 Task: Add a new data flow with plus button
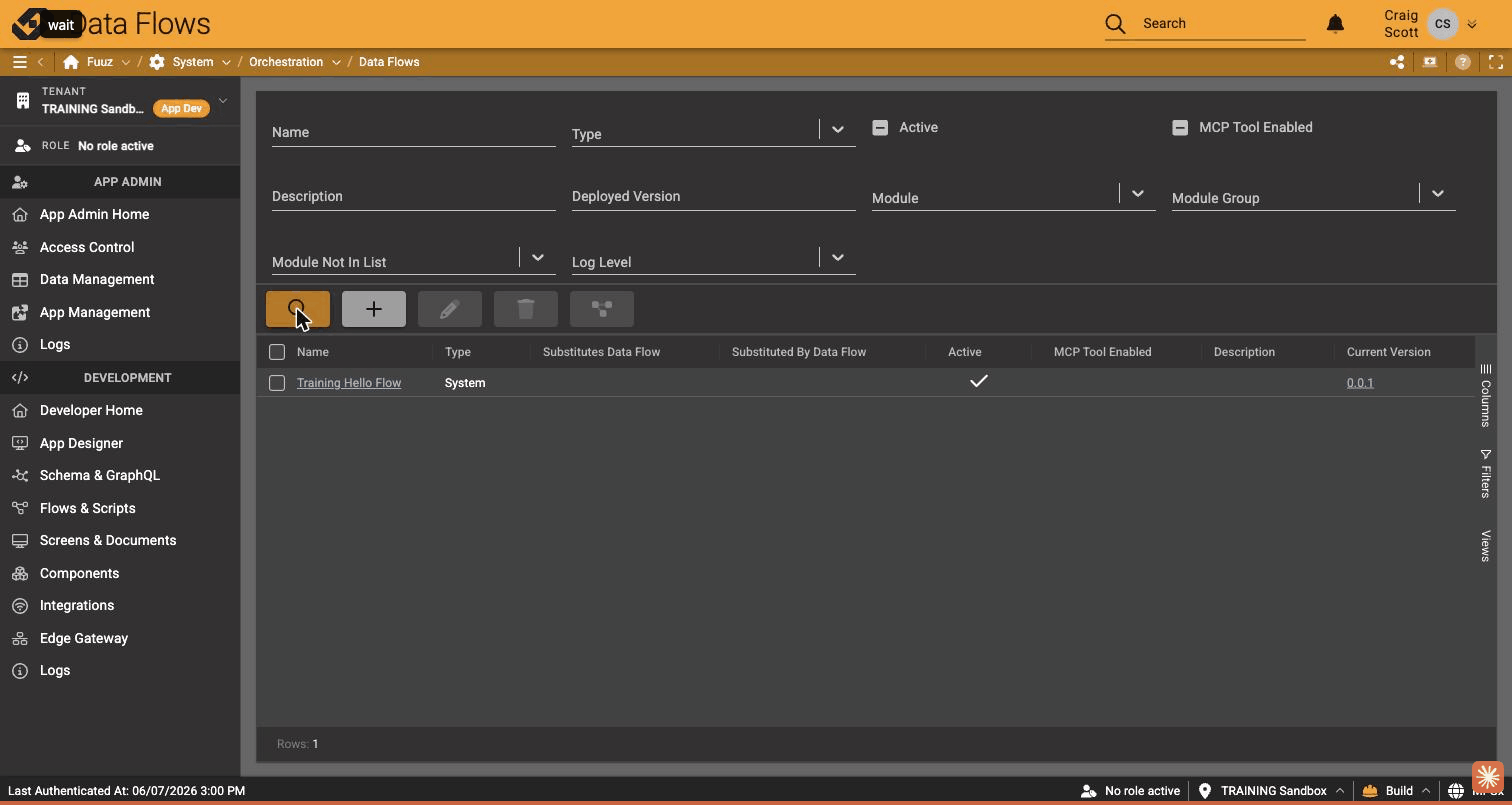(374, 309)
